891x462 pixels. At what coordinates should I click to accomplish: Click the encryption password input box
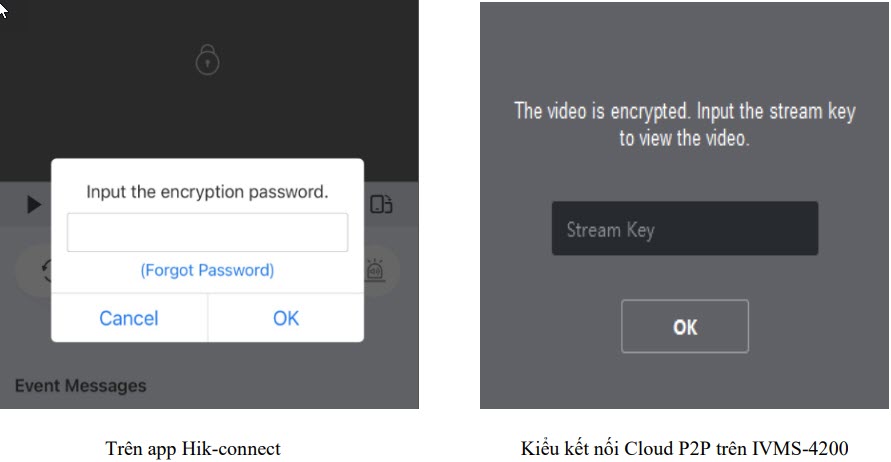207,232
